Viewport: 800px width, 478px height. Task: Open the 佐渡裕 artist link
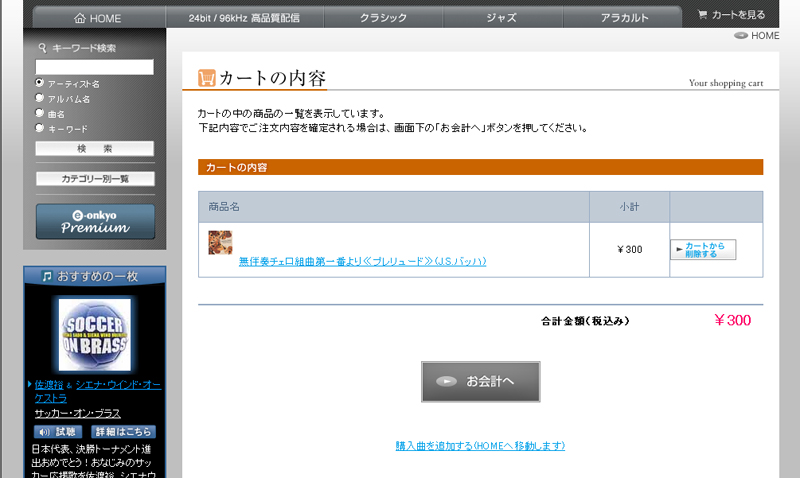coord(49,385)
